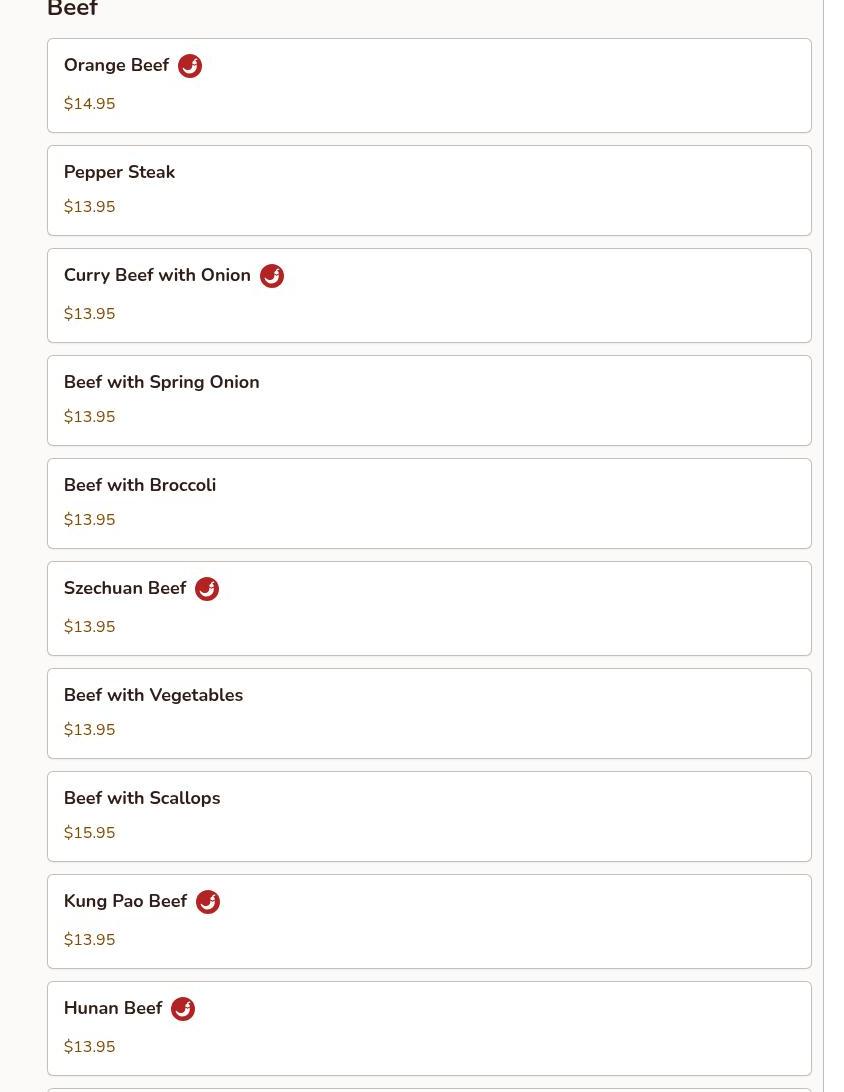This screenshot has height=1092, width=844.
Task: Open the Orange Beef menu item
Action: coord(116,66)
